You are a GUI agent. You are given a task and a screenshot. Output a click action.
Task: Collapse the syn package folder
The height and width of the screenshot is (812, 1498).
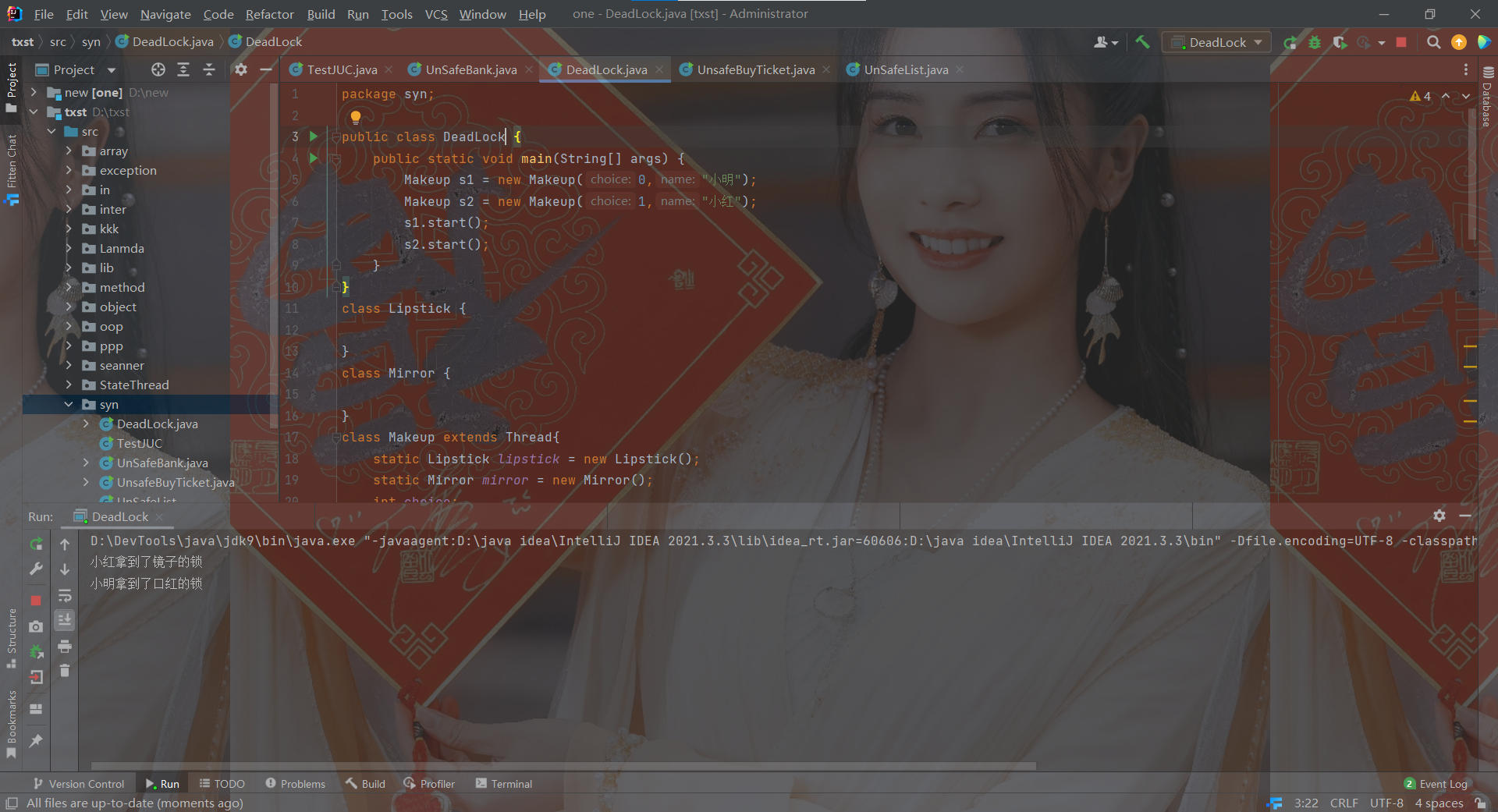69,404
